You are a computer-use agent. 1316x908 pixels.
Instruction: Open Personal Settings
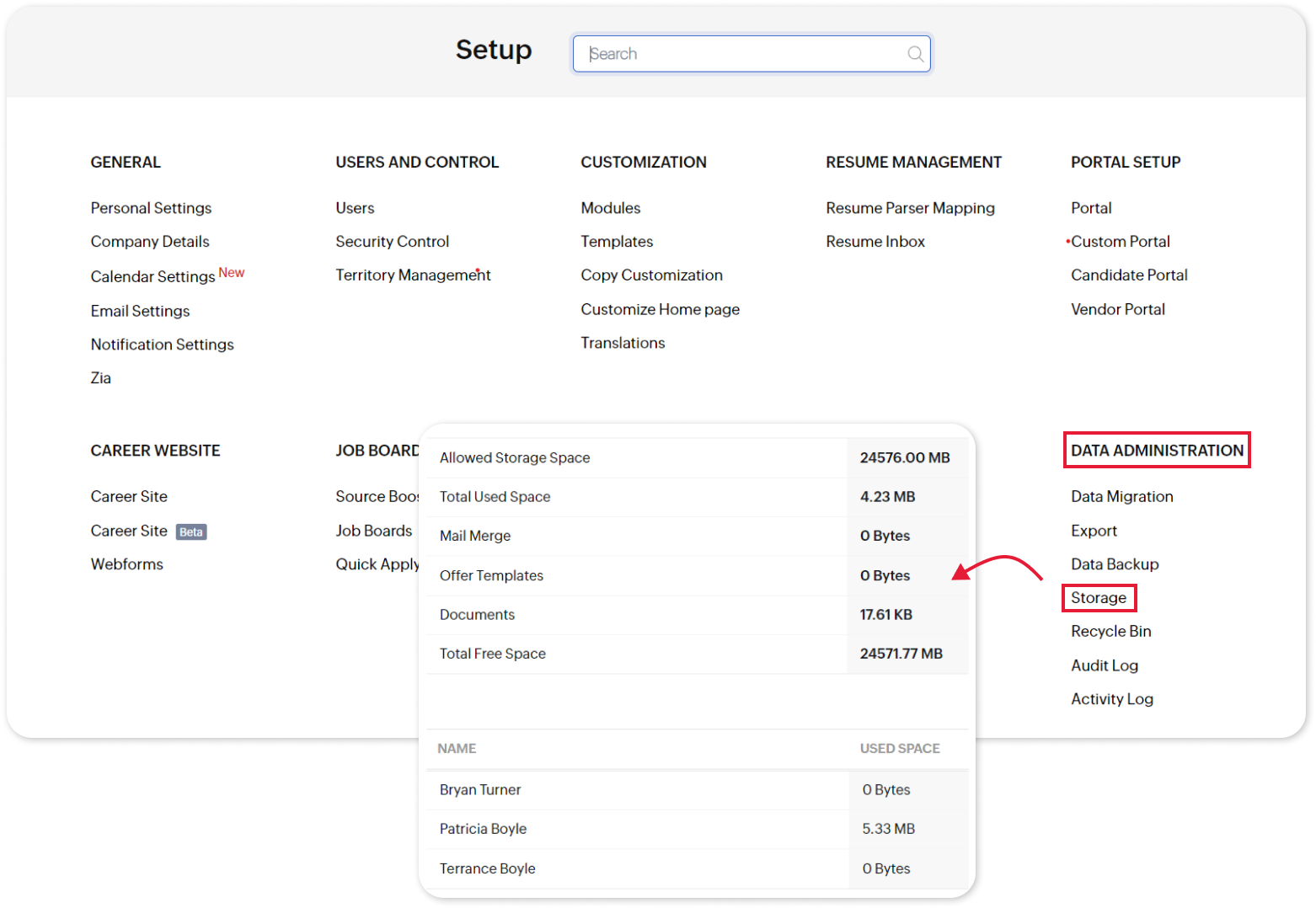coord(151,208)
